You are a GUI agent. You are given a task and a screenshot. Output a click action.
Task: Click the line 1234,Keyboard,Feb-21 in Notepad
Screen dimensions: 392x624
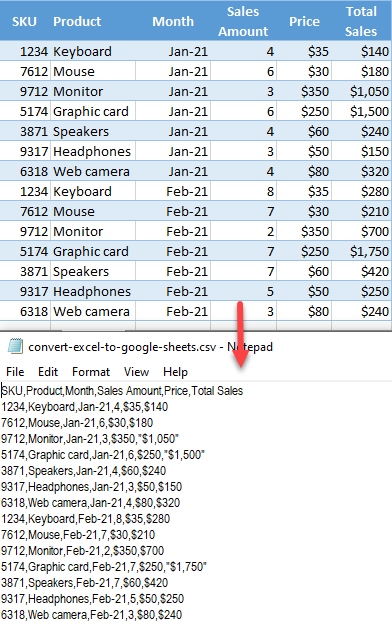pos(85,519)
